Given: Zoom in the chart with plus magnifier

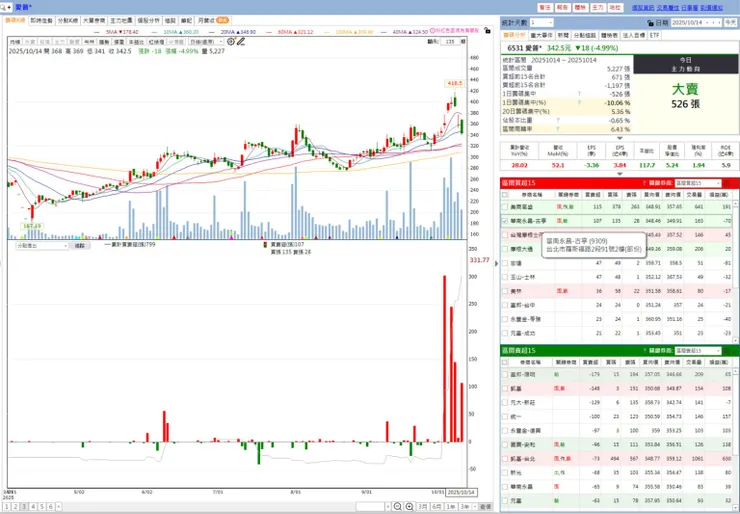Looking at the screenshot, I should (409, 506).
